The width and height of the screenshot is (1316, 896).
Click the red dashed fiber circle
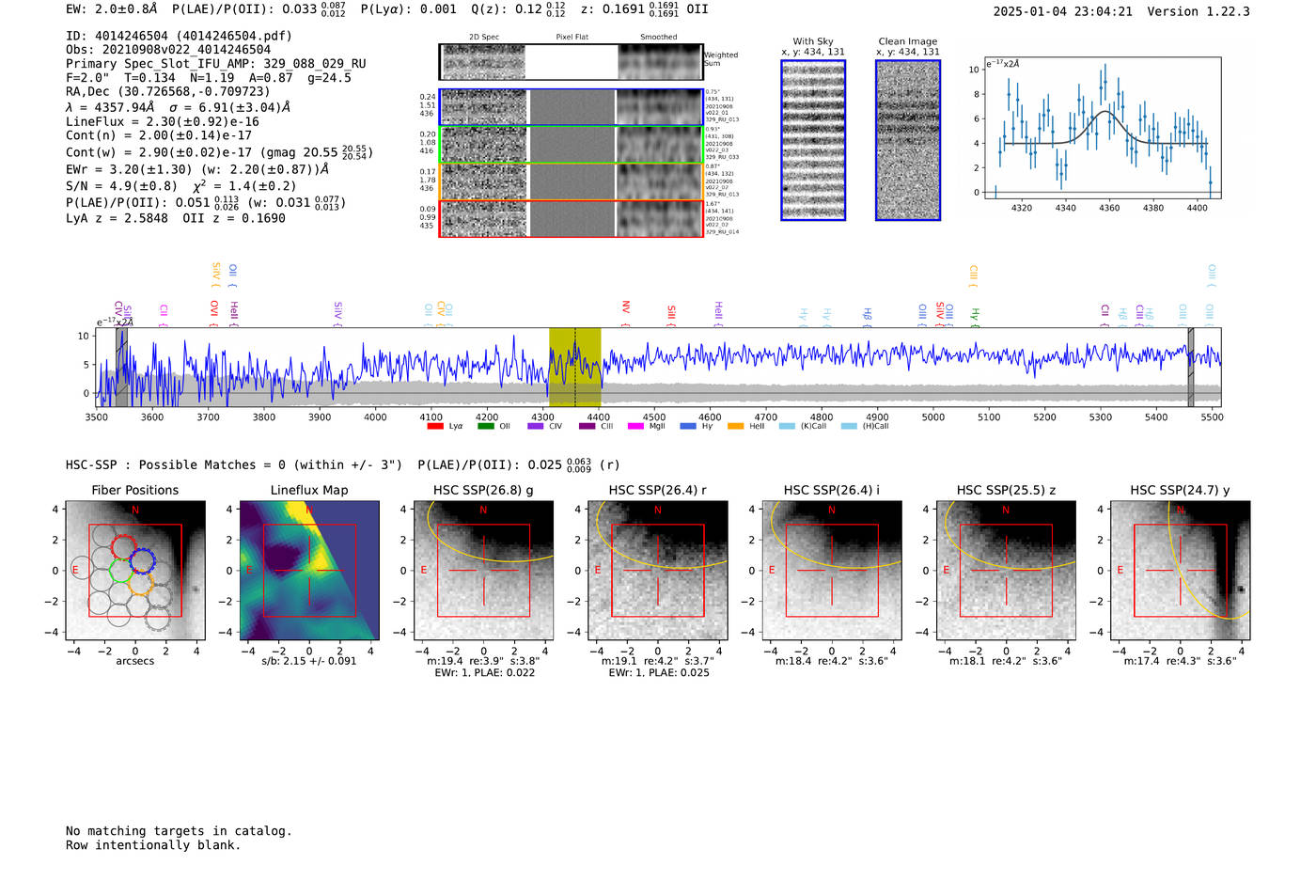coord(124,547)
